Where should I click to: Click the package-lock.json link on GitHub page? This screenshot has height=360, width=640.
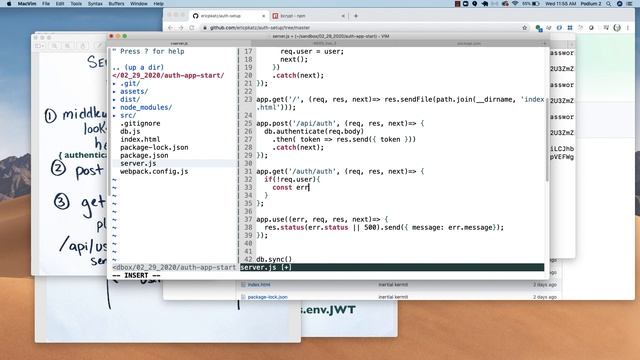(x=267, y=297)
